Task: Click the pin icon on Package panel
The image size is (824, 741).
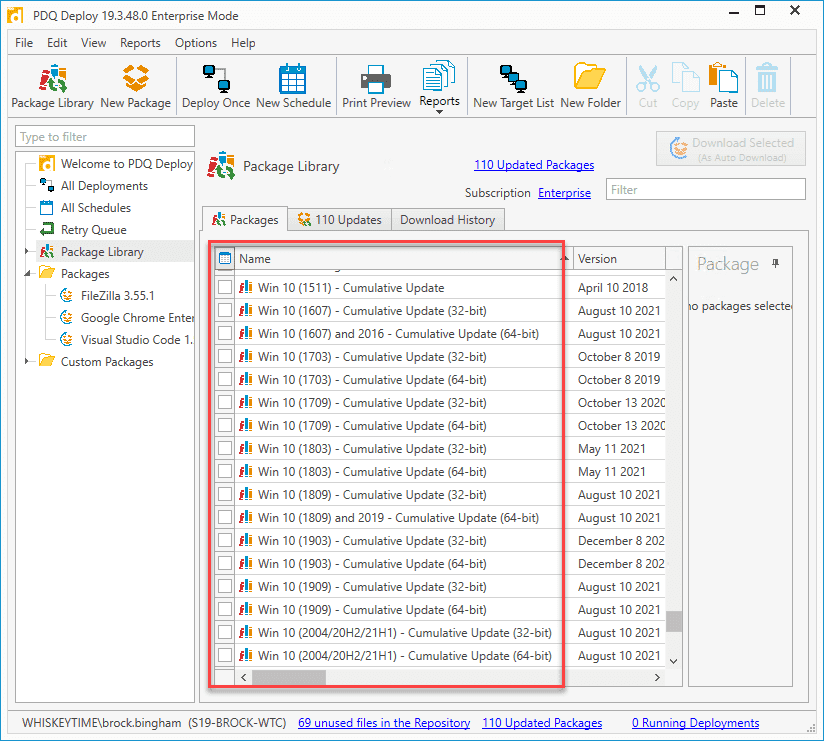Action: 775,263
